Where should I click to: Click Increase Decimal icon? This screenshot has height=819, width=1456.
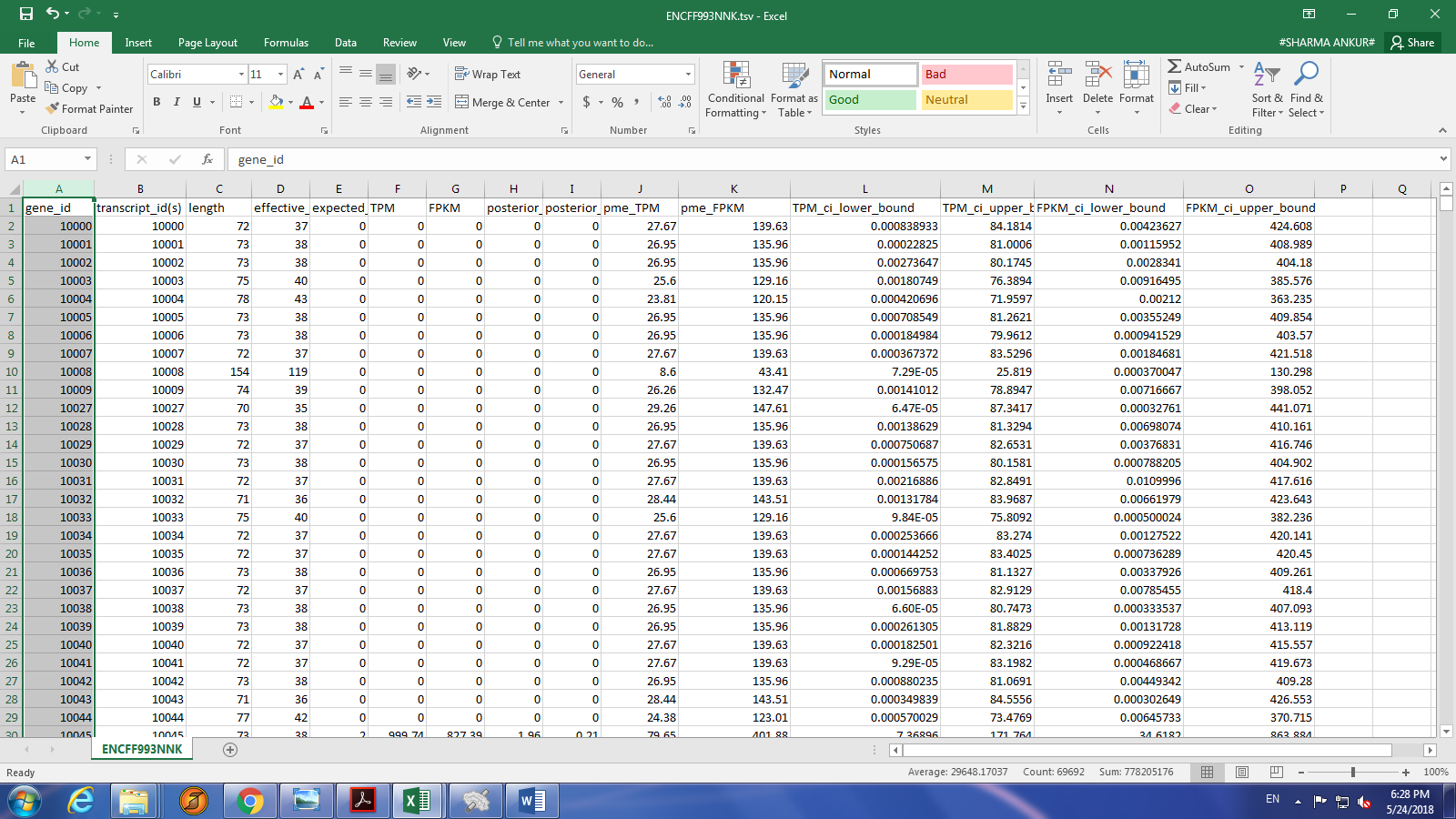click(x=665, y=102)
